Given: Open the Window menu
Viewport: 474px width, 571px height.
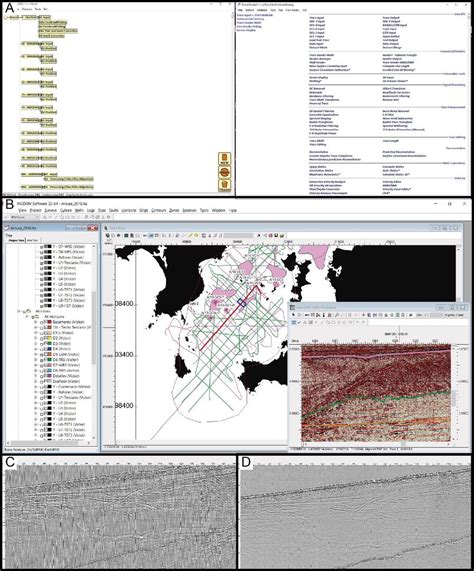Looking at the screenshot, I should point(218,210).
